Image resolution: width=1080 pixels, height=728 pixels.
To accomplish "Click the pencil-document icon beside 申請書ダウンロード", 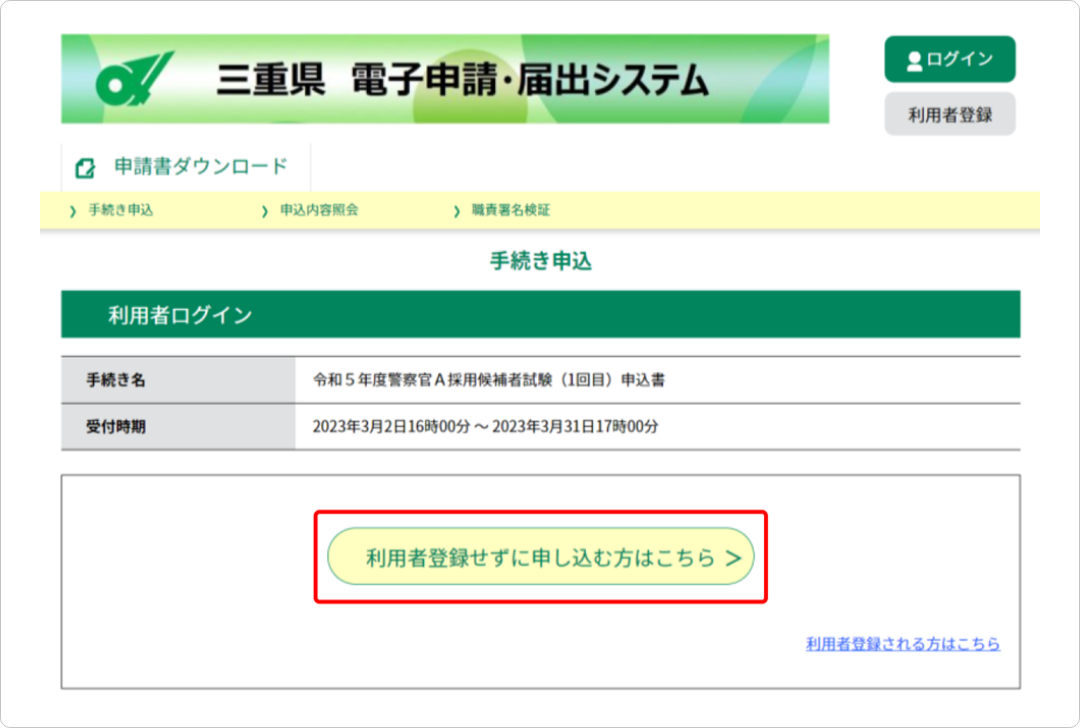I will coord(86,168).
